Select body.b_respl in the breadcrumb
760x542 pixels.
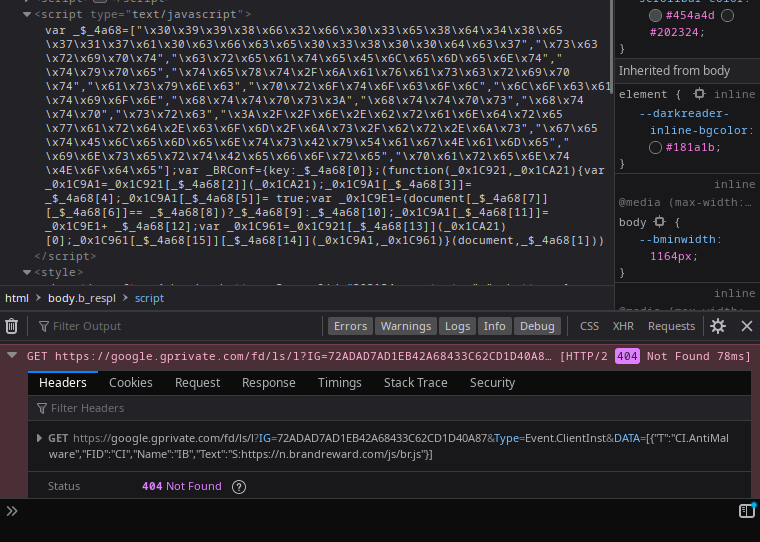coord(82,298)
